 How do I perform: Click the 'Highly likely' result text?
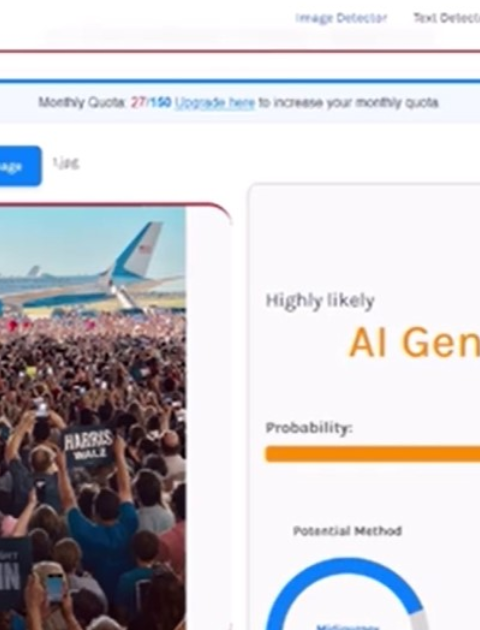[x=320, y=301]
